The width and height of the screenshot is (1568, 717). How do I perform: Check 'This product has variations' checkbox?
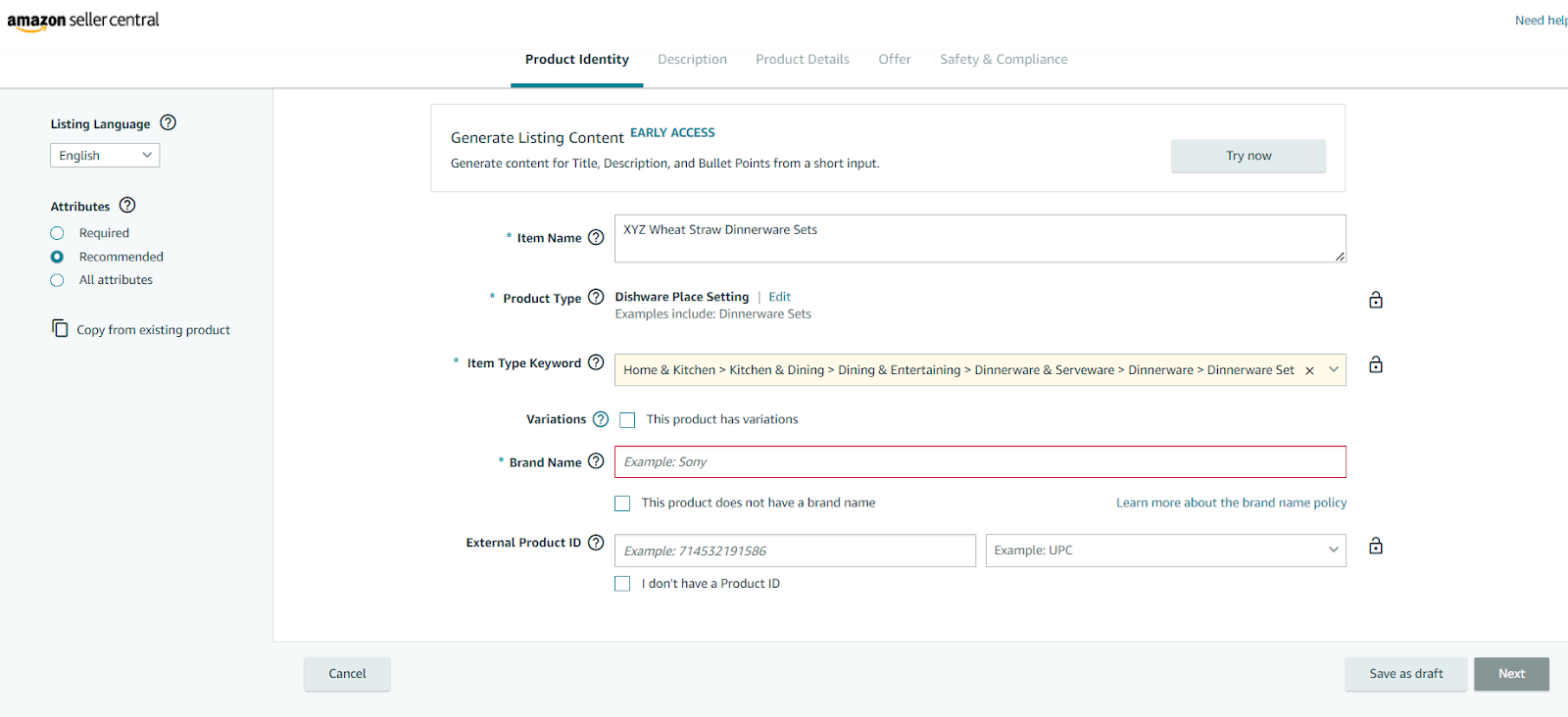(x=627, y=420)
